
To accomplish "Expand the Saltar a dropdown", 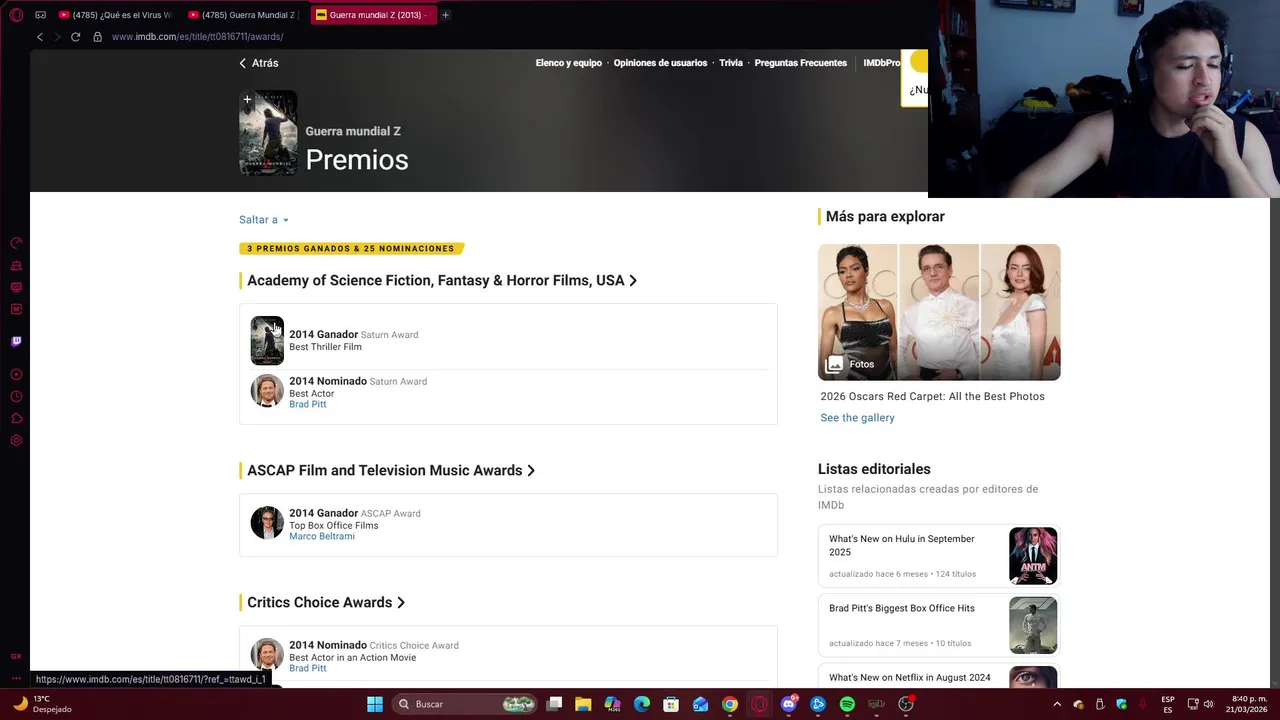I will point(264,220).
